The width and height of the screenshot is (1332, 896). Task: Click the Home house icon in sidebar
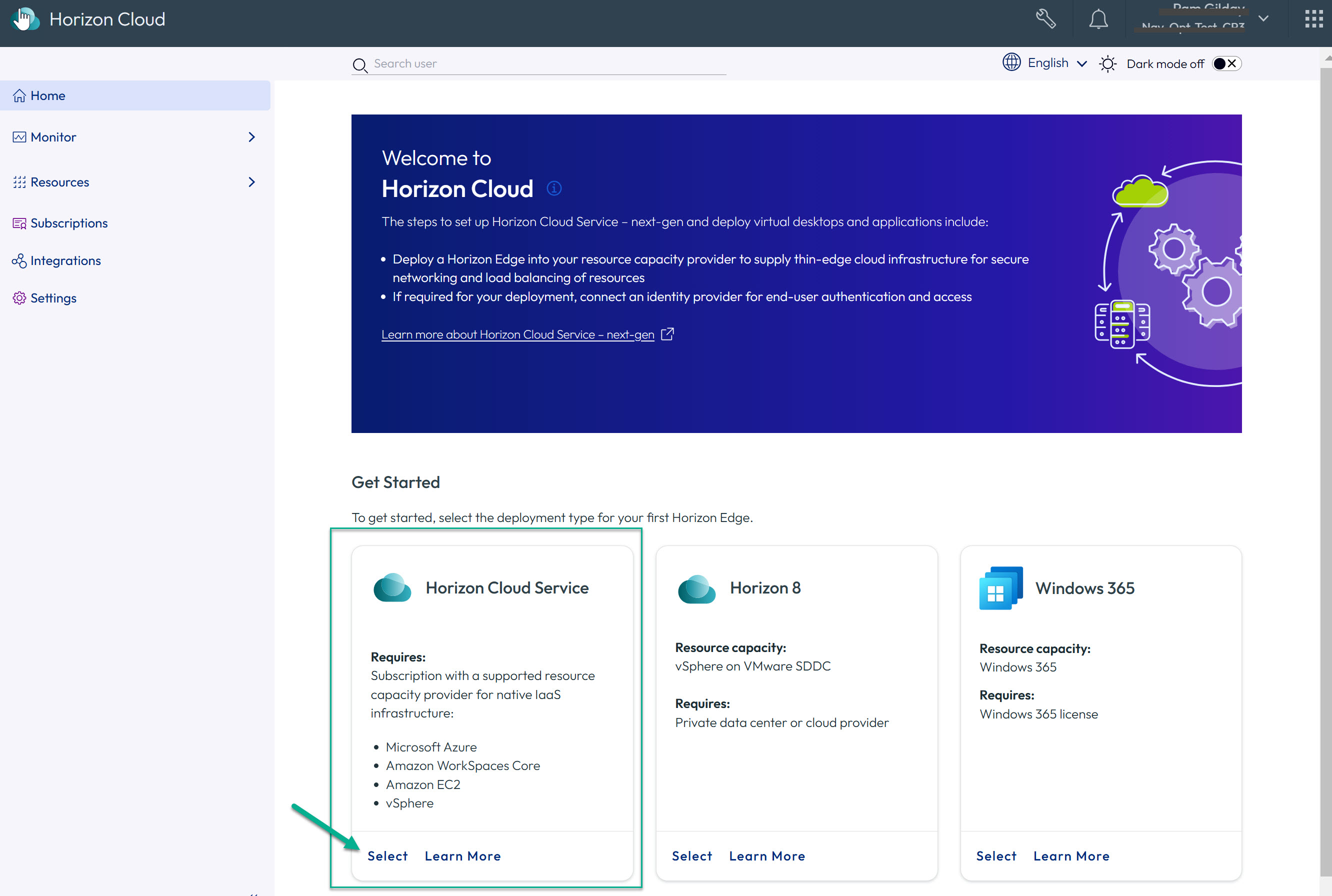point(19,95)
